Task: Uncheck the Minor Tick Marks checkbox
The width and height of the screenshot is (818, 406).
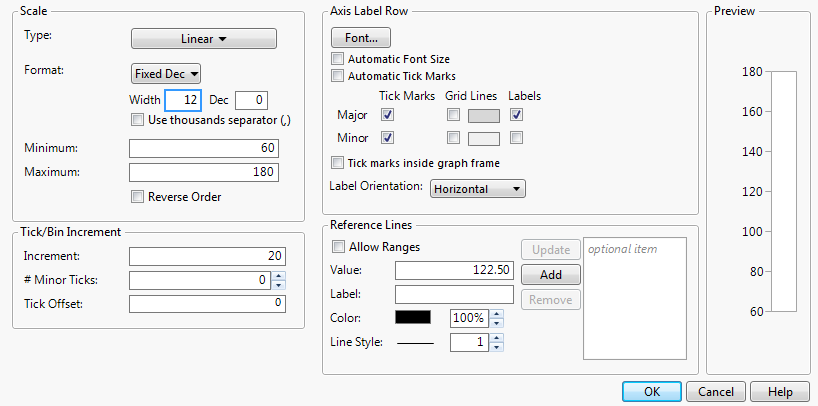Action: (388, 137)
